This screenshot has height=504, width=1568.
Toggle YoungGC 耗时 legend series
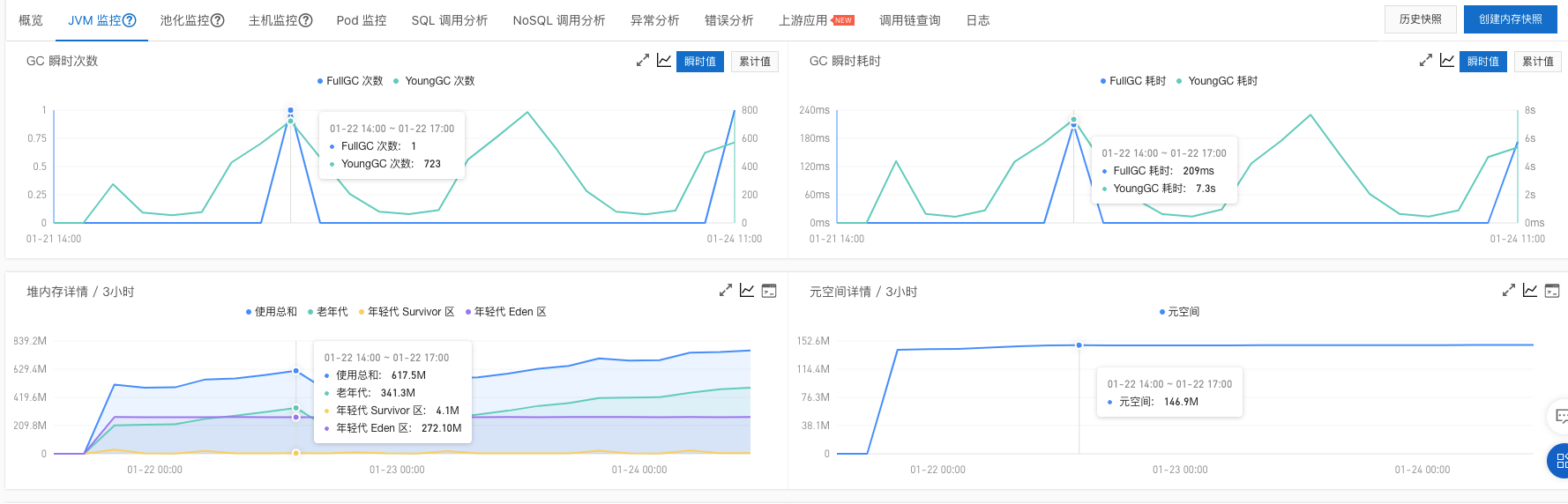(1218, 81)
